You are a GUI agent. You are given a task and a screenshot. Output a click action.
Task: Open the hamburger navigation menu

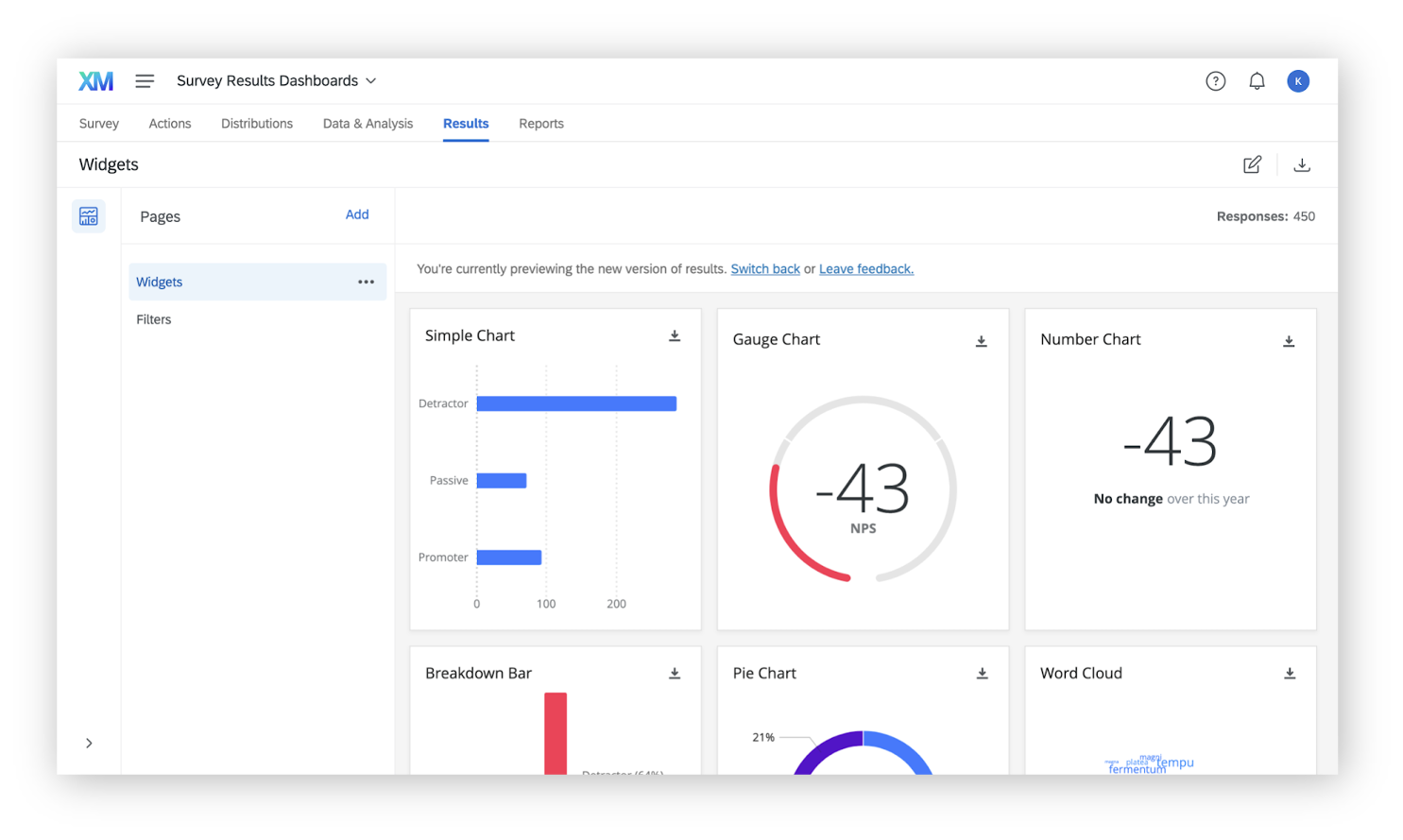144,80
